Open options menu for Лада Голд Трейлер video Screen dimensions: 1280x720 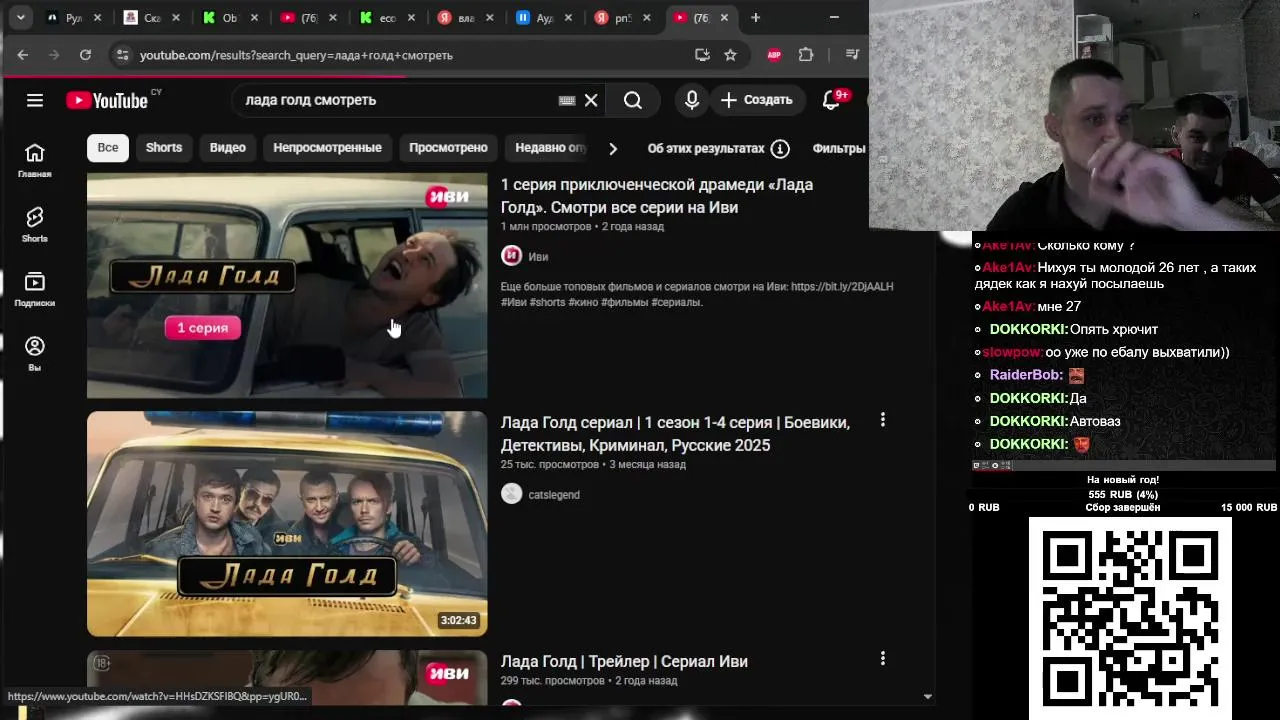[882, 658]
